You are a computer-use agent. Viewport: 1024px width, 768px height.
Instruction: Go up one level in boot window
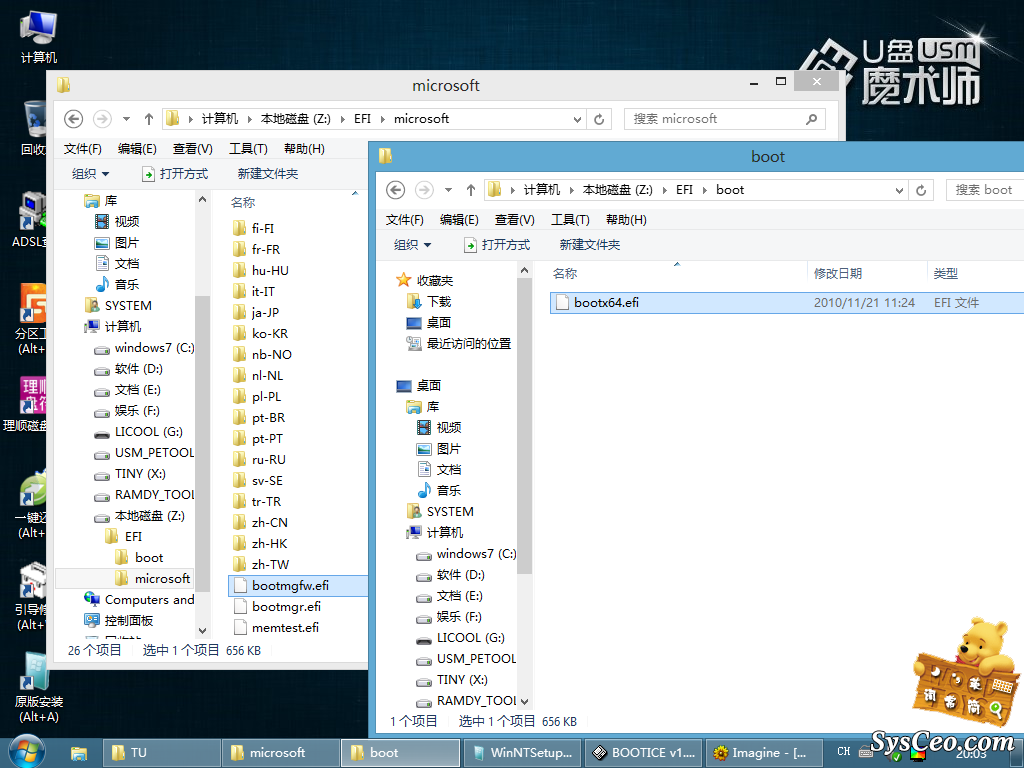pyautogui.click(x=471, y=190)
